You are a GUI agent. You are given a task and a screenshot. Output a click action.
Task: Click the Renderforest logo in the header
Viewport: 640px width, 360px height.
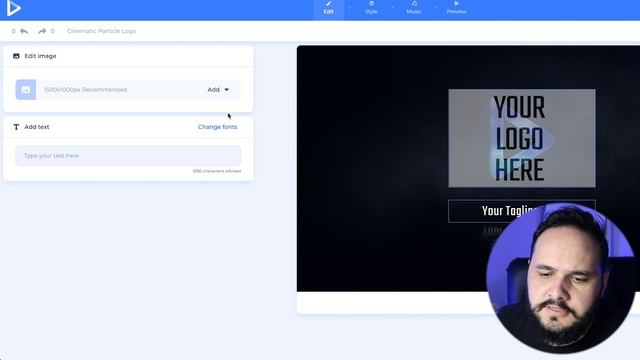(x=13, y=8)
